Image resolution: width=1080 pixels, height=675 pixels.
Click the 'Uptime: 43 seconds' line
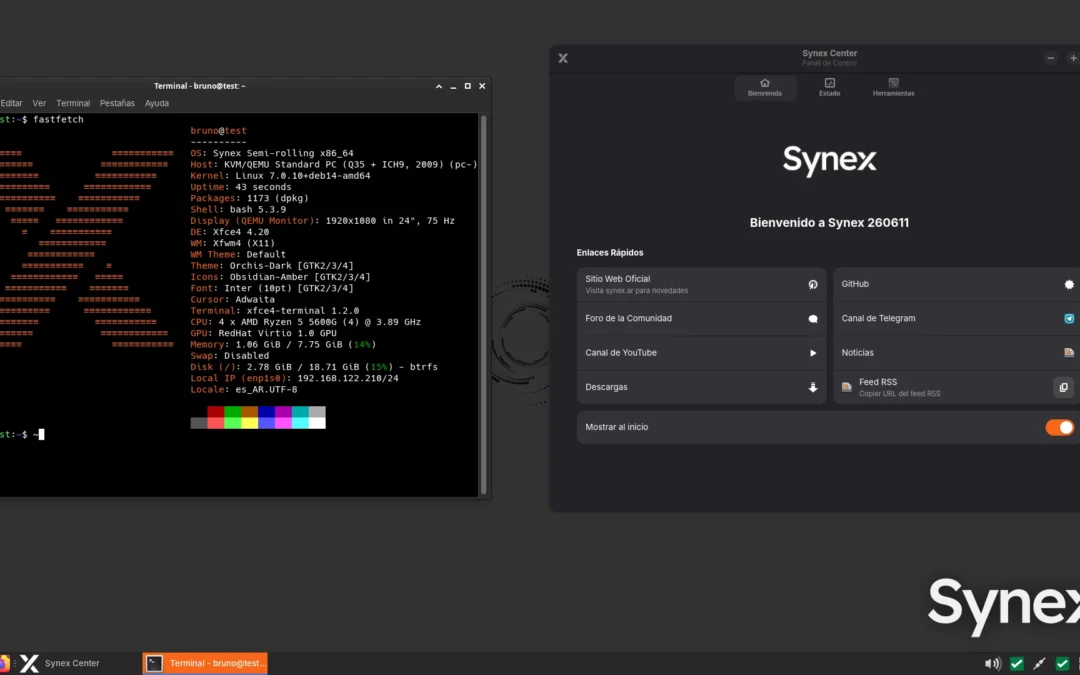(x=241, y=187)
